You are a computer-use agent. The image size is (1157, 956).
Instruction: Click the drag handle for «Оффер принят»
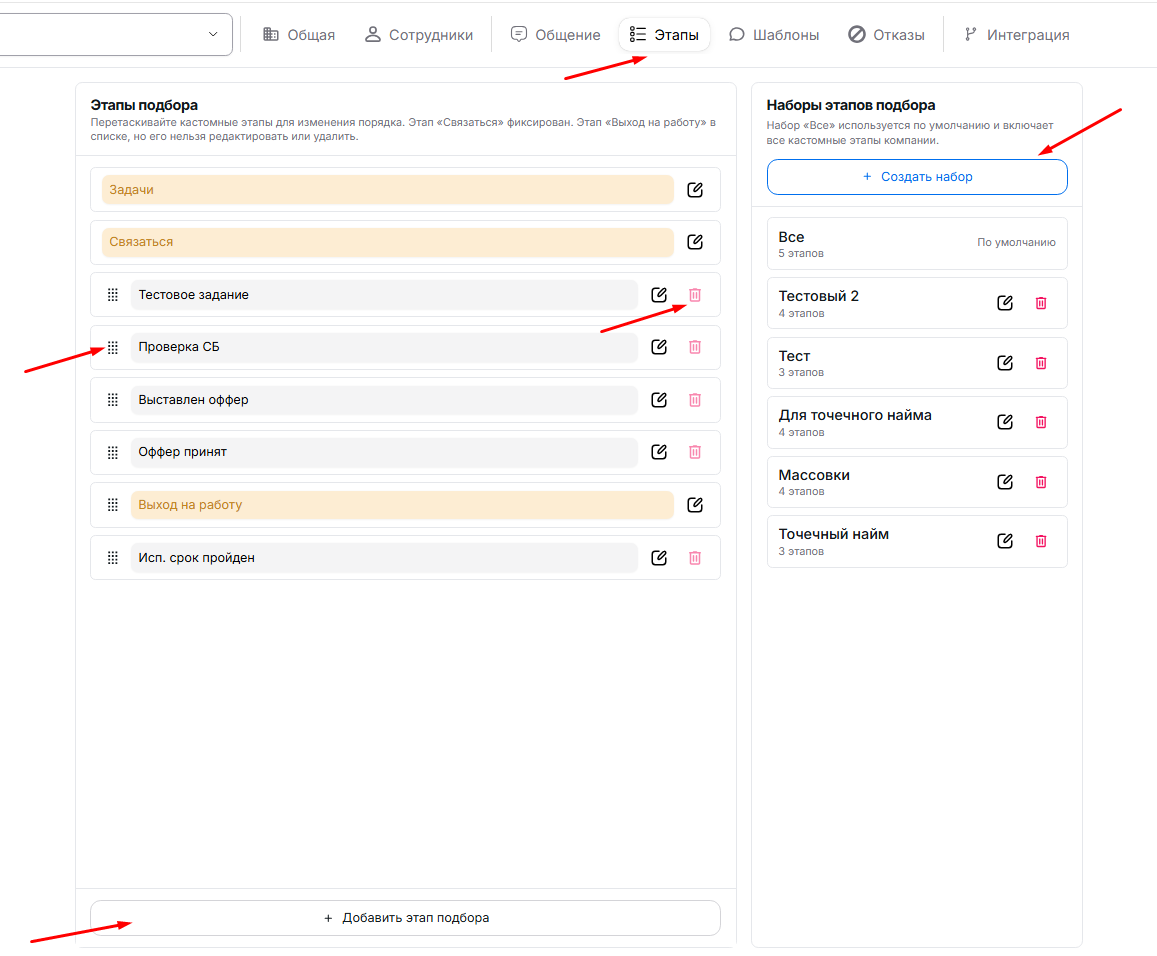(113, 453)
